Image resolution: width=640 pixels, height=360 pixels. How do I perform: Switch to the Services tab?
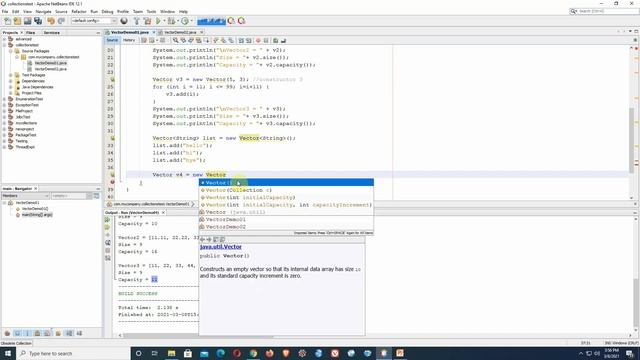point(51,33)
